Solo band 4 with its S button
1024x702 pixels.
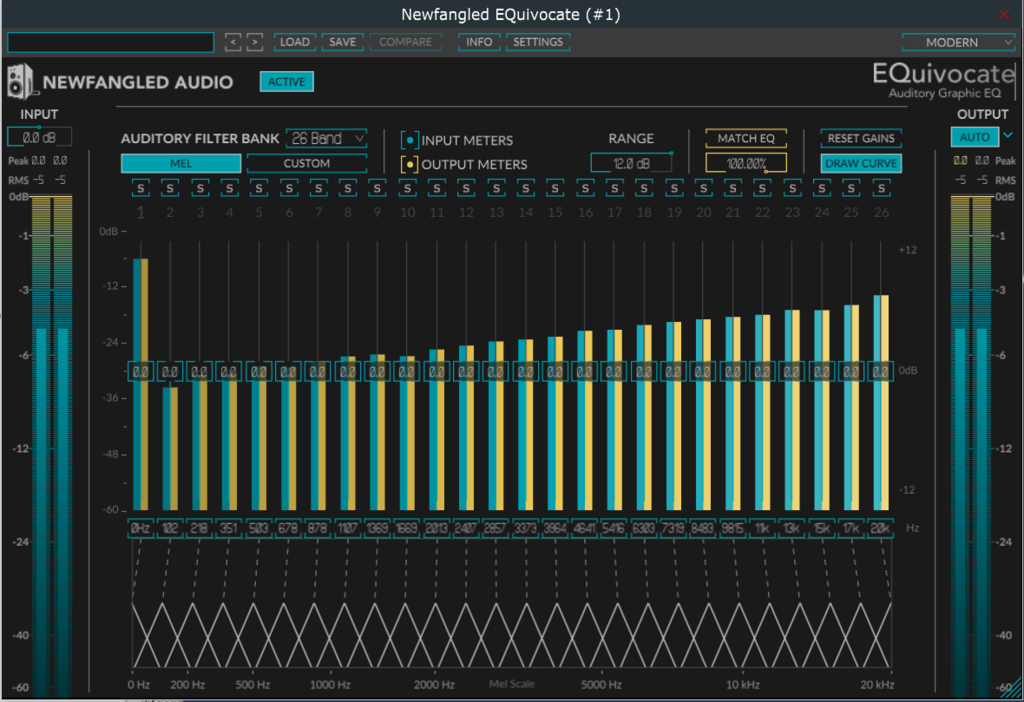pyautogui.click(x=229, y=189)
